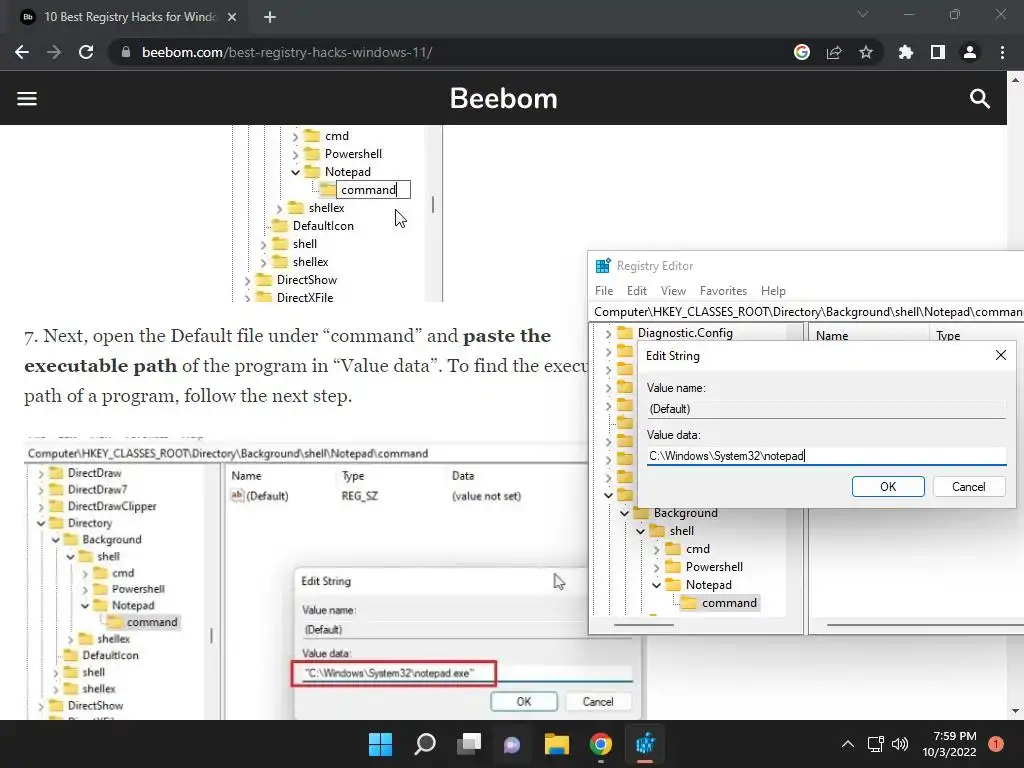Expand the Powershell key in Registry Editor
Screen dimensions: 1024x768
[x=656, y=568]
